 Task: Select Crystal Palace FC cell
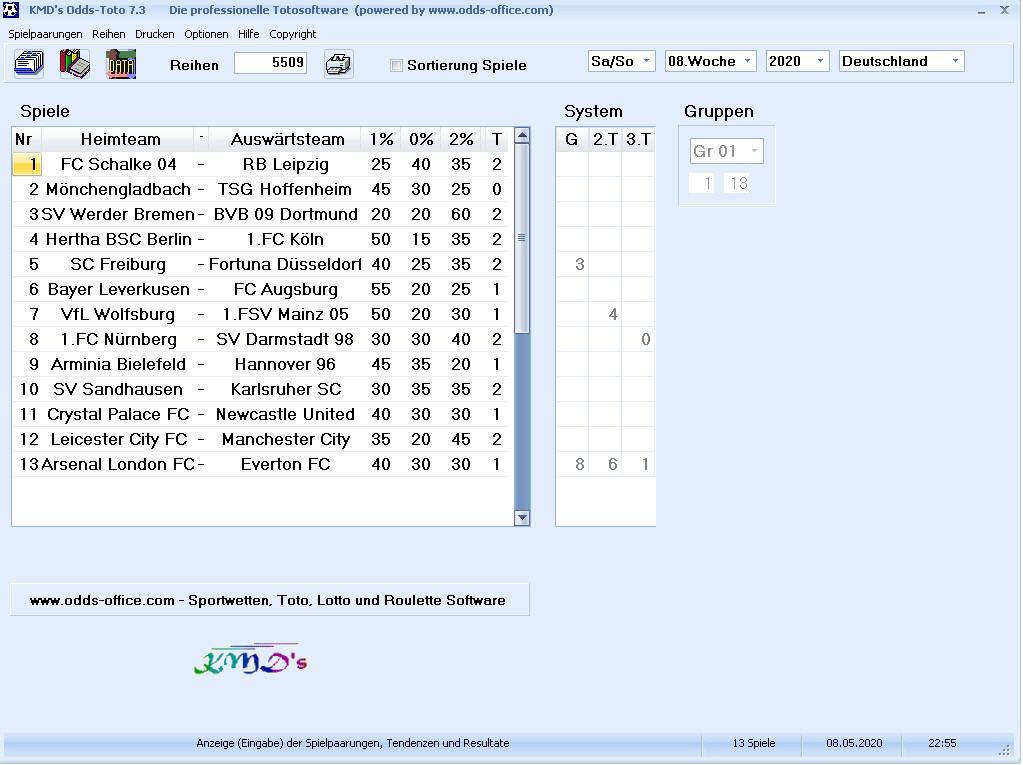coord(119,414)
